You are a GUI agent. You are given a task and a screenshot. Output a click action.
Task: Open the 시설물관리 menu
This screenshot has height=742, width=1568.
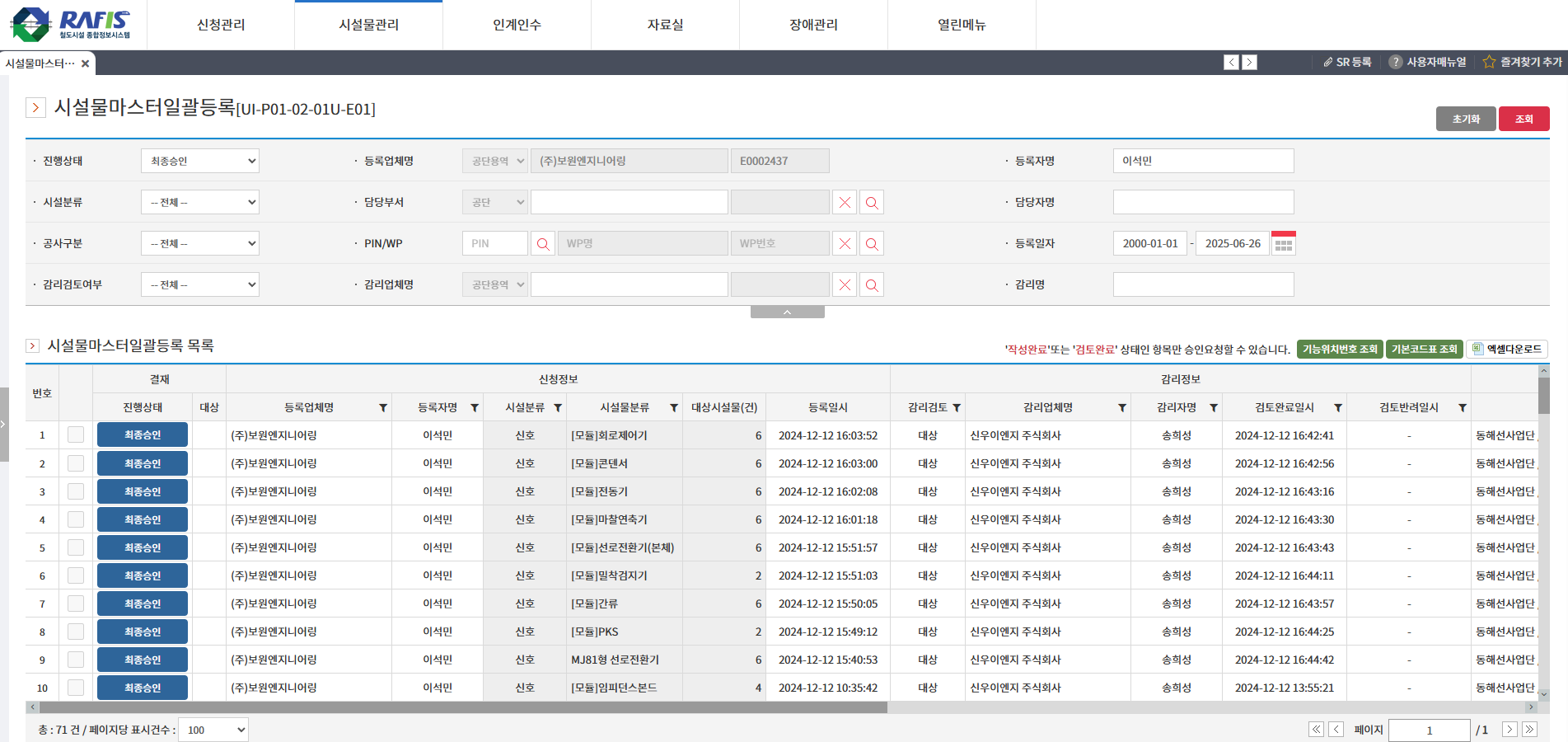tap(369, 25)
